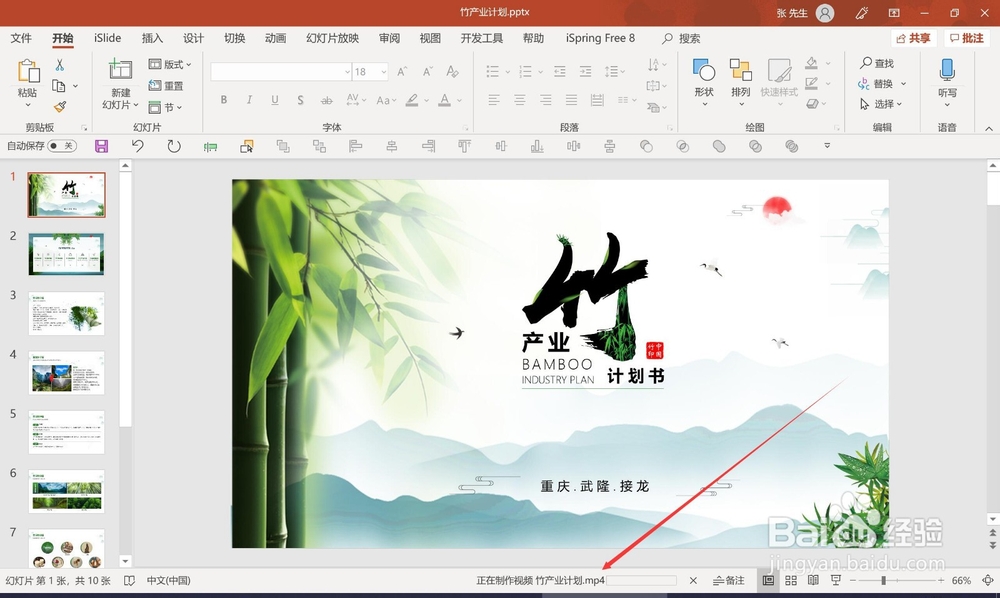Image resolution: width=1000 pixels, height=598 pixels.
Task: Switch to the Insert tab
Action: pyautogui.click(x=152, y=38)
